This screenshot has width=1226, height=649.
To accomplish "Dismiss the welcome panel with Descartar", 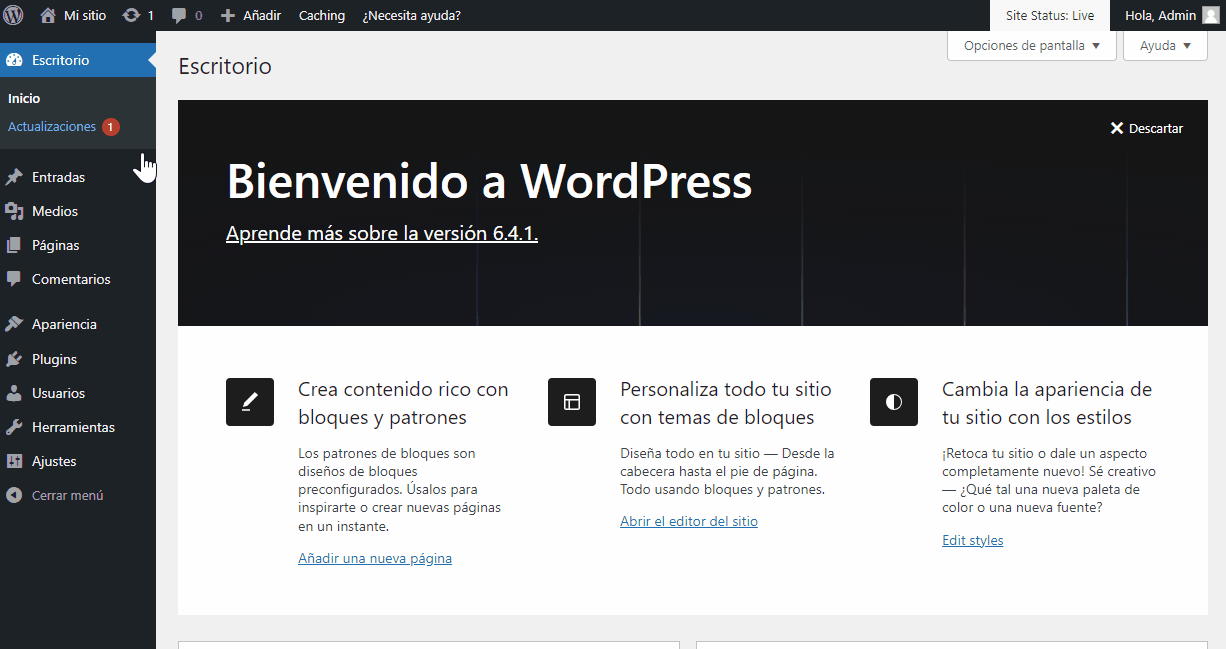I will [1146, 128].
